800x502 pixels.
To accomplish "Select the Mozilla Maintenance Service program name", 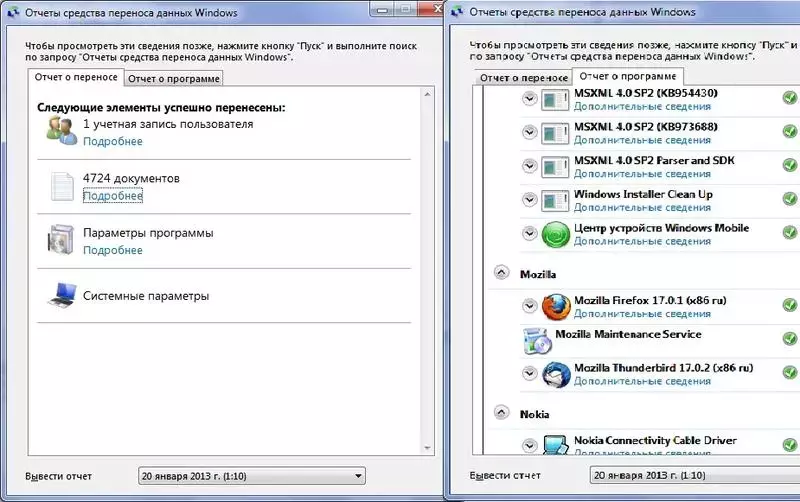I will 628,334.
